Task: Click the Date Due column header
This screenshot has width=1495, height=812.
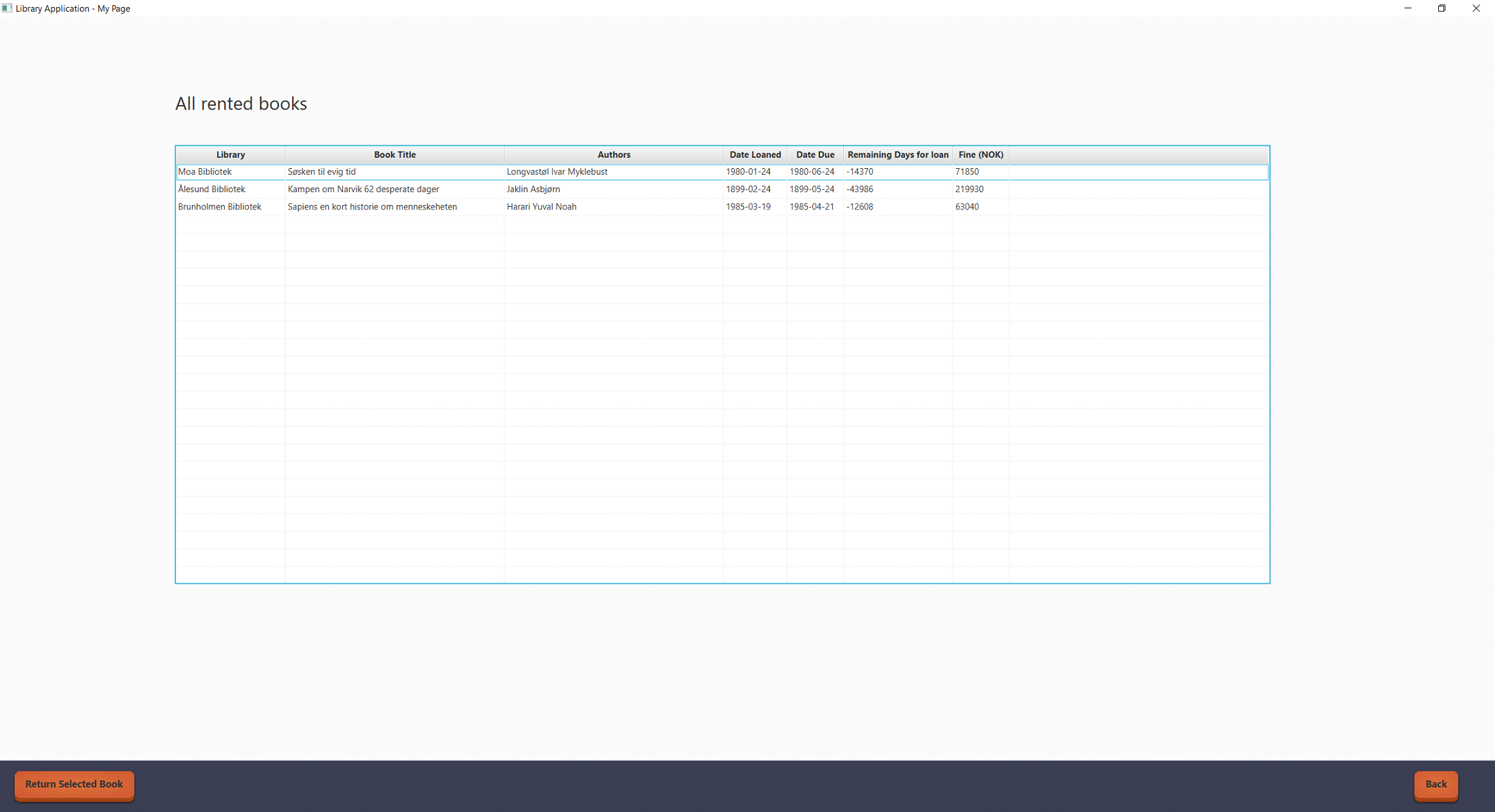Action: click(815, 155)
